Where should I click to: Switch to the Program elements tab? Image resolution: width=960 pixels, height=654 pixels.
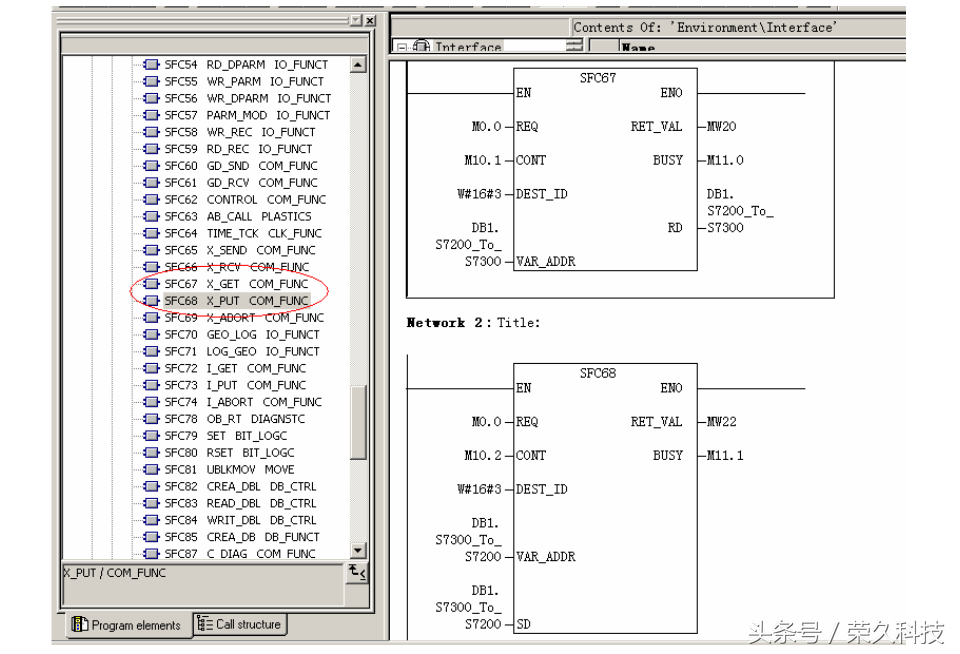pyautogui.click(x=126, y=625)
